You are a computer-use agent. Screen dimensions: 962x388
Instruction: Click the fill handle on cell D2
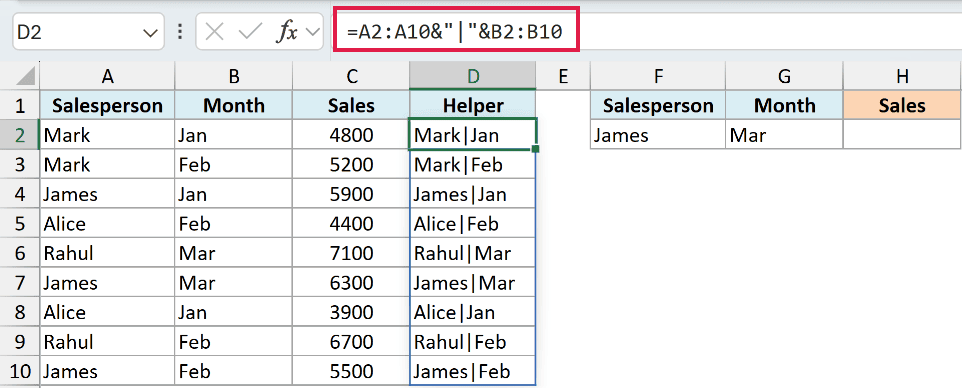coord(536,149)
